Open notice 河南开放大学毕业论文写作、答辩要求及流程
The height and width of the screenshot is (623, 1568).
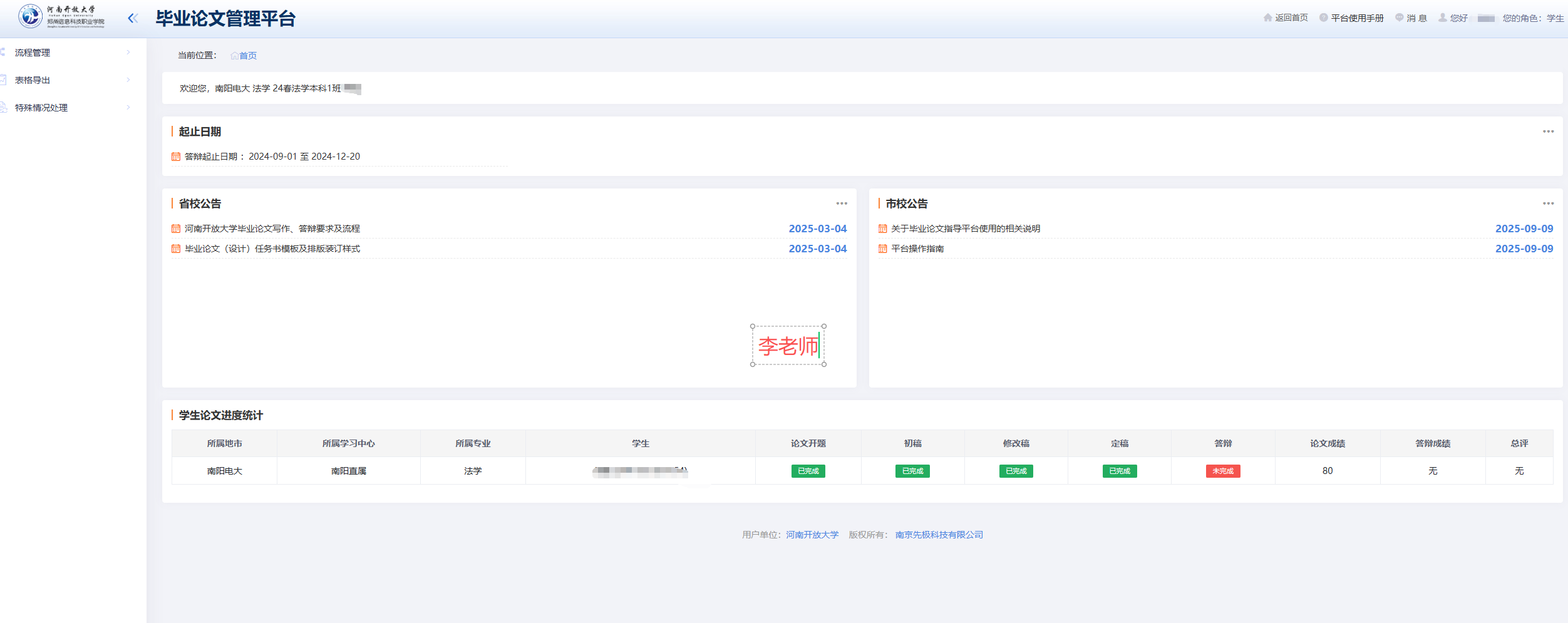272,229
